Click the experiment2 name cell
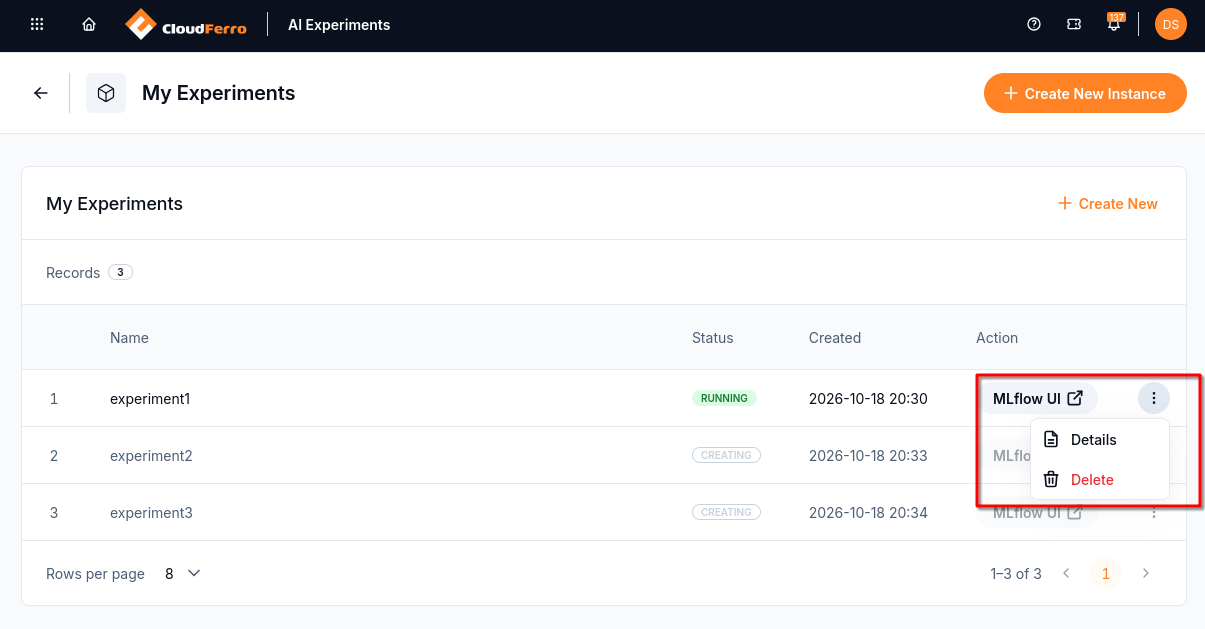The height and width of the screenshot is (629, 1205). click(x=151, y=456)
